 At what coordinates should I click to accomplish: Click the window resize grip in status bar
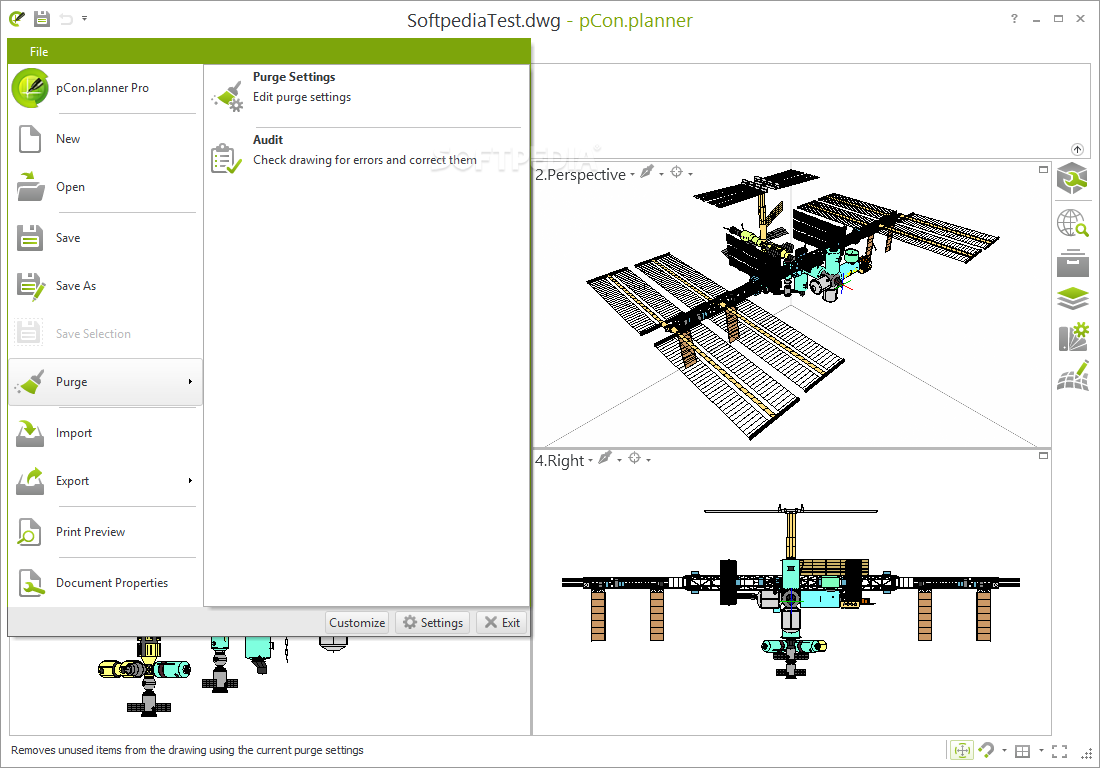(1088, 754)
